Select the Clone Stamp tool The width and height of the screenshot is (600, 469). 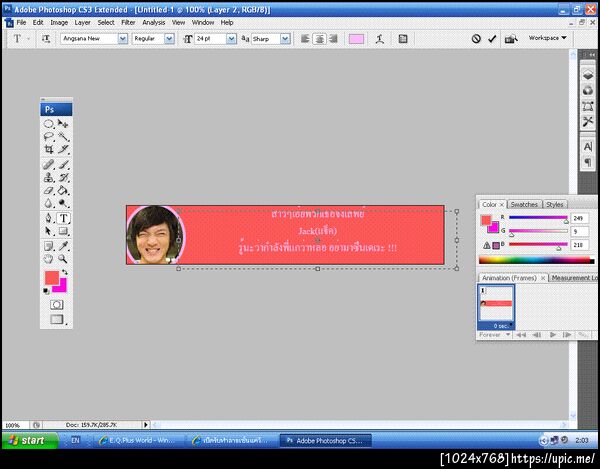click(49, 178)
